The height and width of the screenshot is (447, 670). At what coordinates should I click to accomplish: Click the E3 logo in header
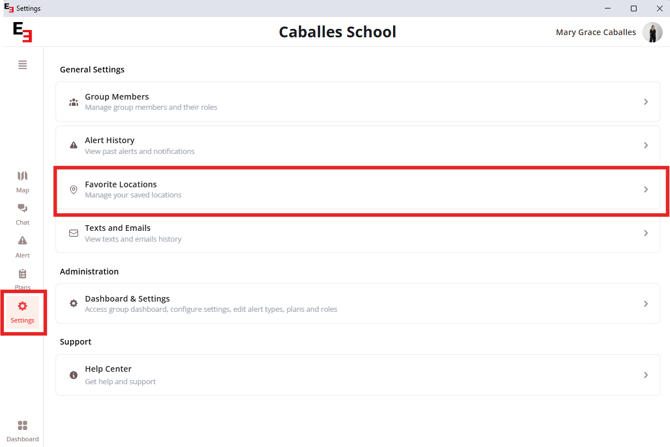tap(22, 32)
